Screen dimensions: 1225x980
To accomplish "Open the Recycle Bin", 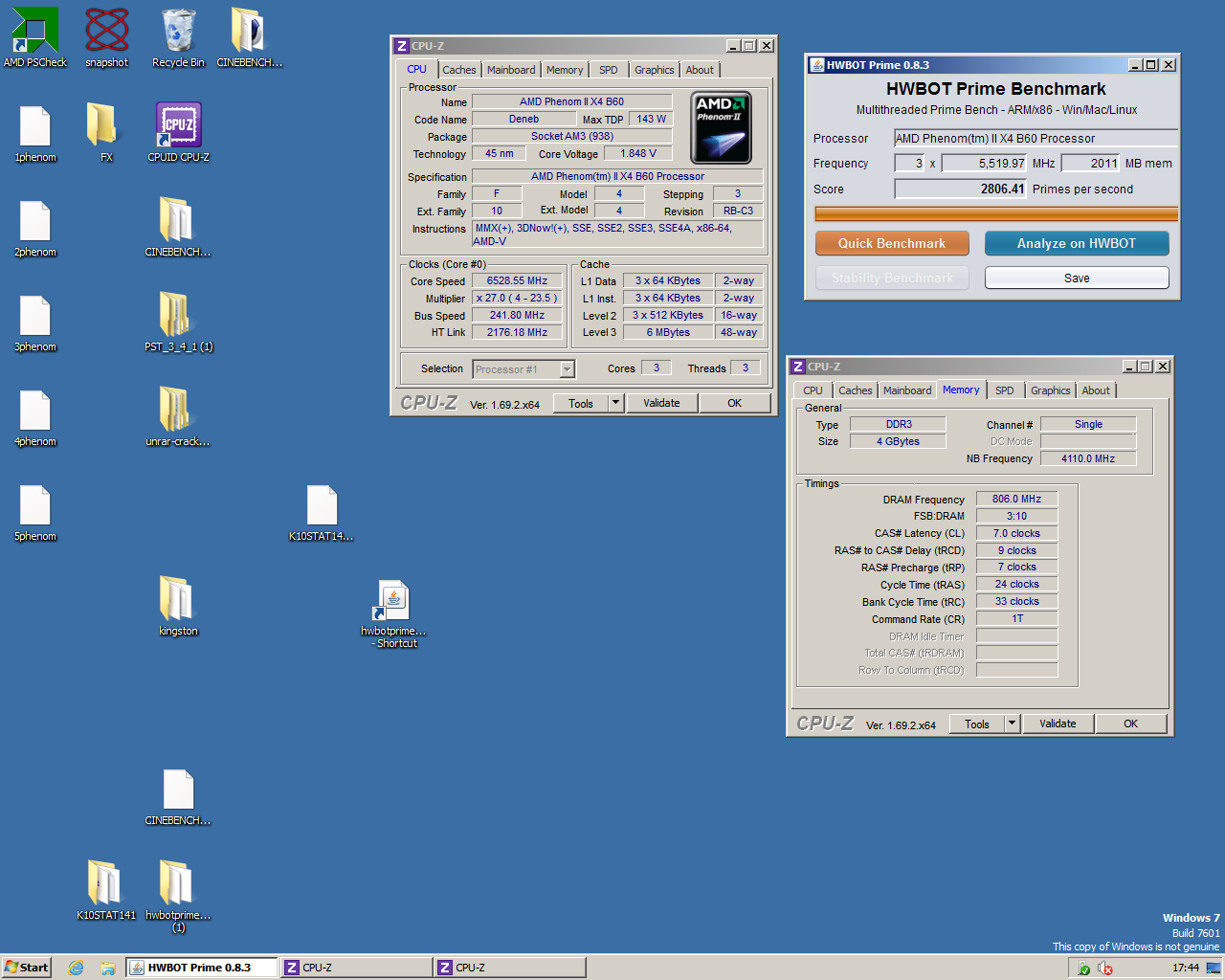I will click(178, 37).
